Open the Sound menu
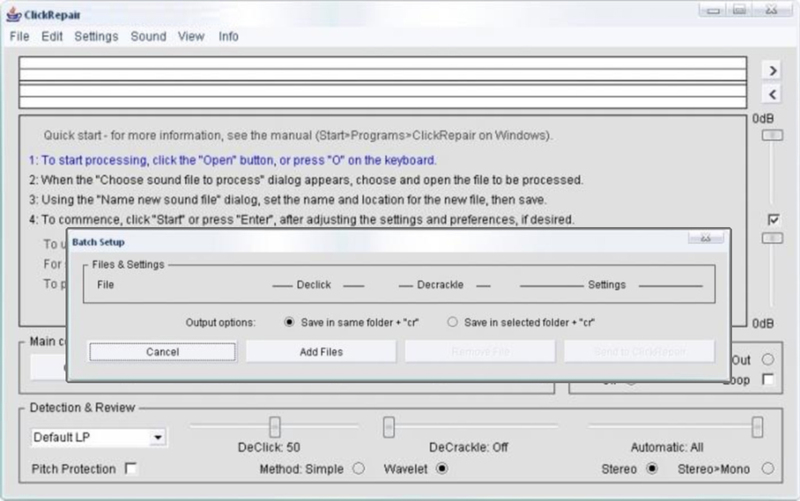 click(x=148, y=36)
